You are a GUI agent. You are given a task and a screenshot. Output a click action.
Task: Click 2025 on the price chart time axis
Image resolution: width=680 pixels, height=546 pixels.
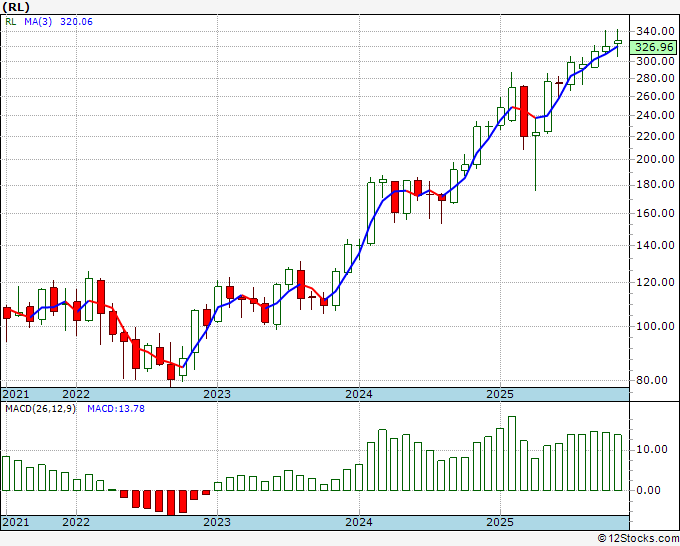click(x=500, y=394)
